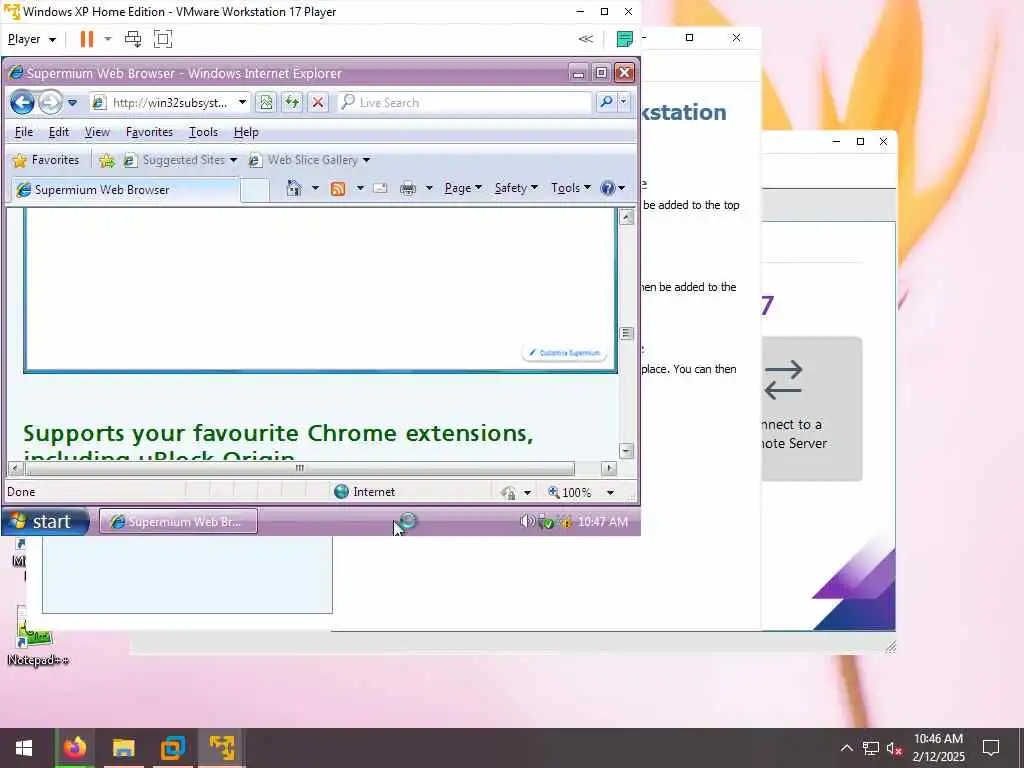
Task: Open the View menu in IE
Action: (x=97, y=132)
